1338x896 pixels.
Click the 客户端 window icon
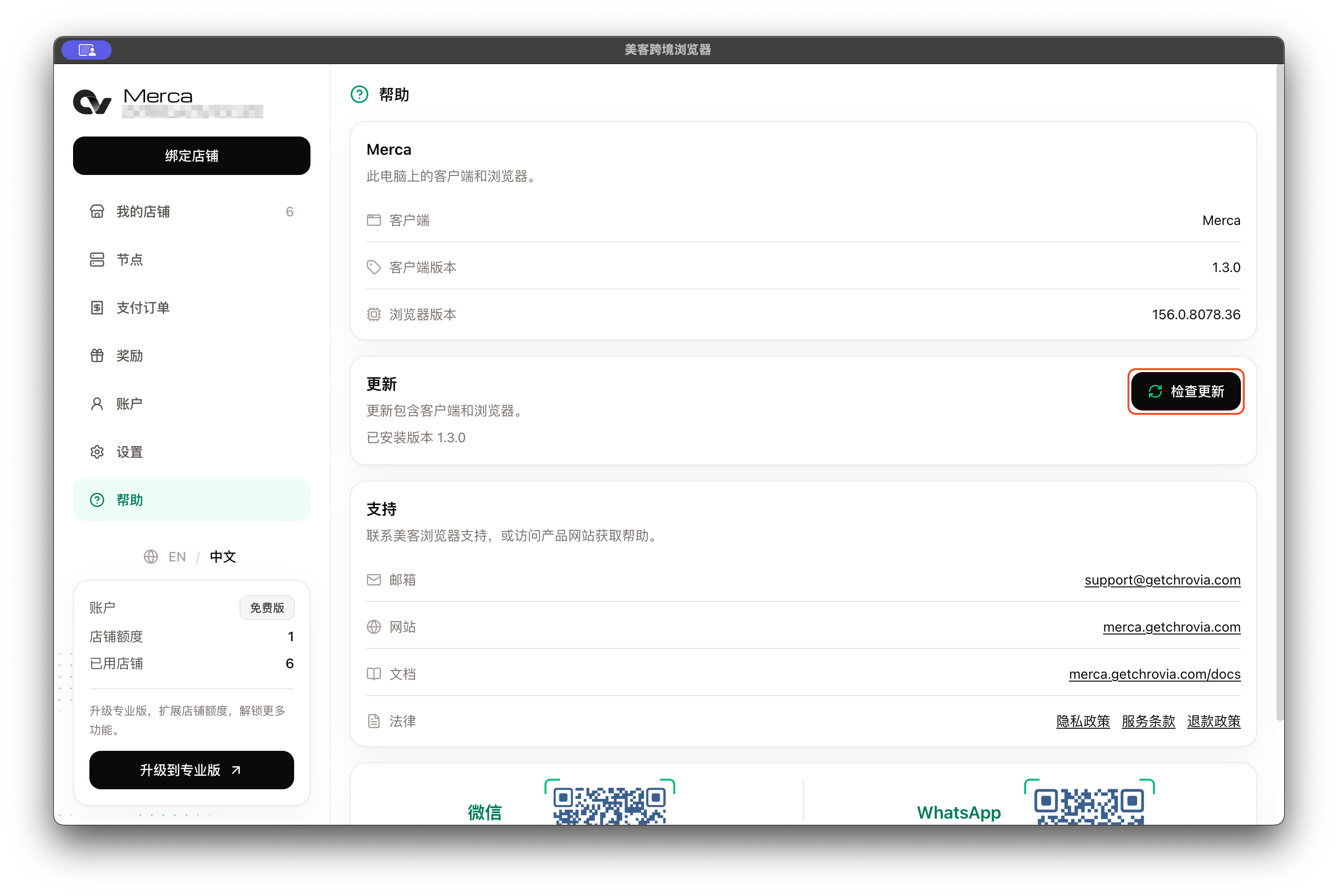(373, 220)
